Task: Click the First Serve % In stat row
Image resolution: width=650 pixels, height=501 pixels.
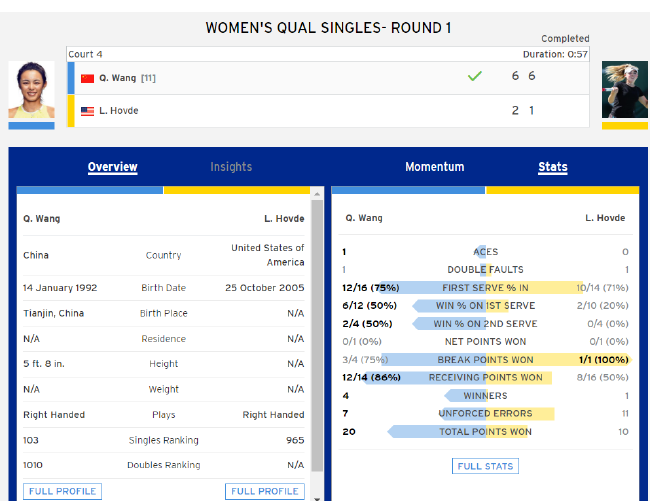Action: point(485,288)
